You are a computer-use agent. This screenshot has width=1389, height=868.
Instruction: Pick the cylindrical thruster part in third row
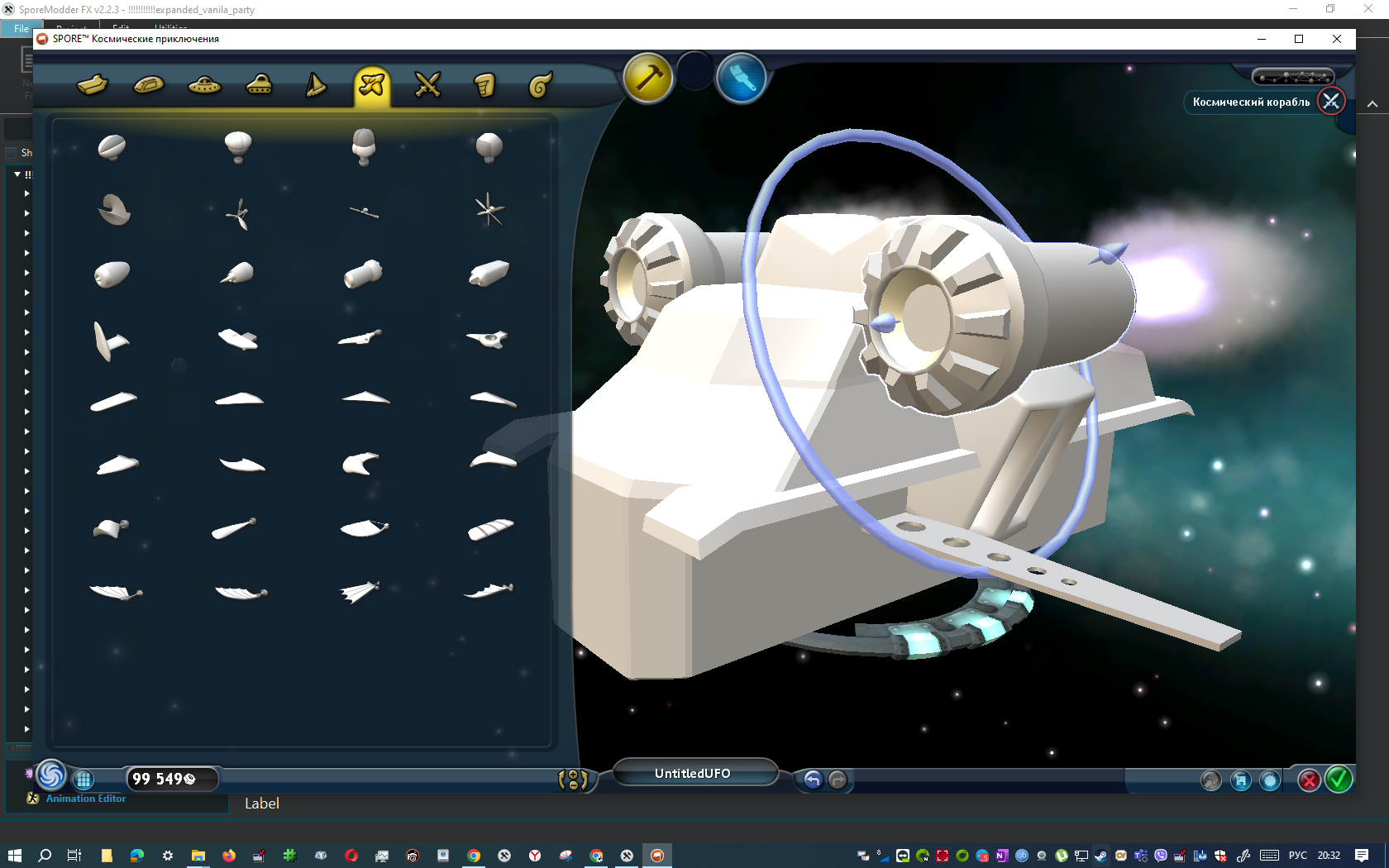coord(363,274)
